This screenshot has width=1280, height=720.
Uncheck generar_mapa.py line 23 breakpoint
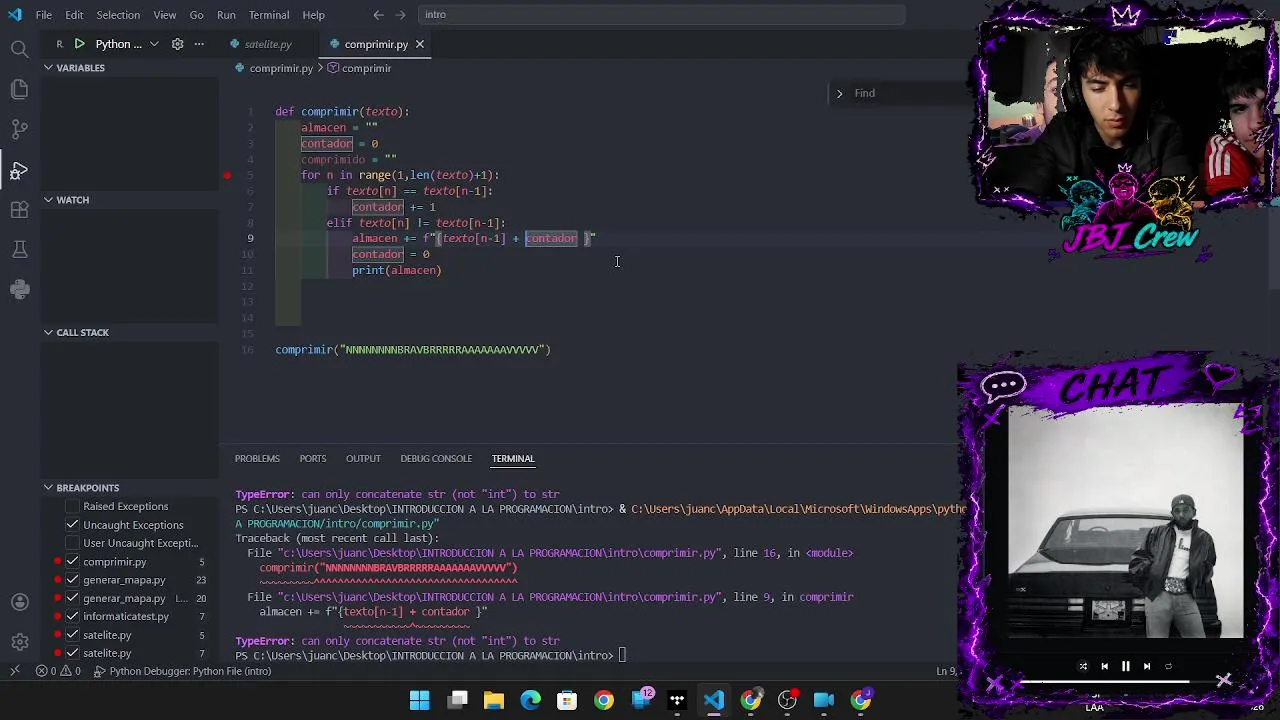72,580
